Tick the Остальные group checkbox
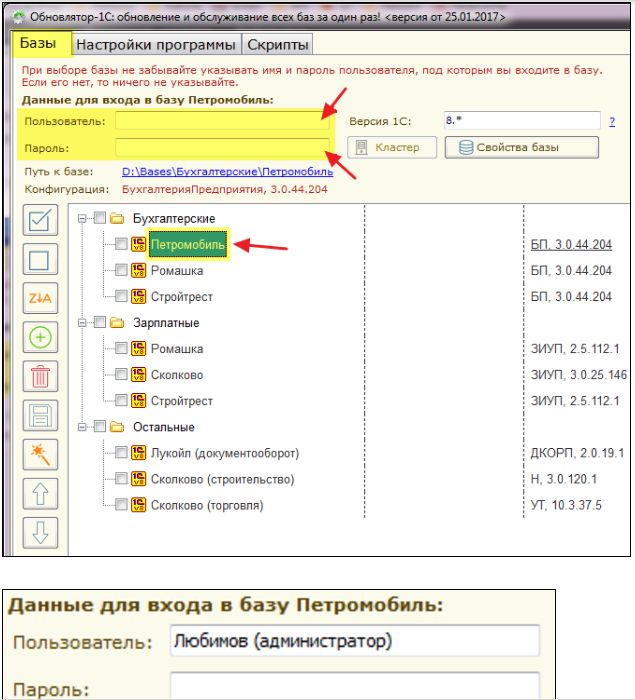Screen dimensions: 635x700 (100, 426)
